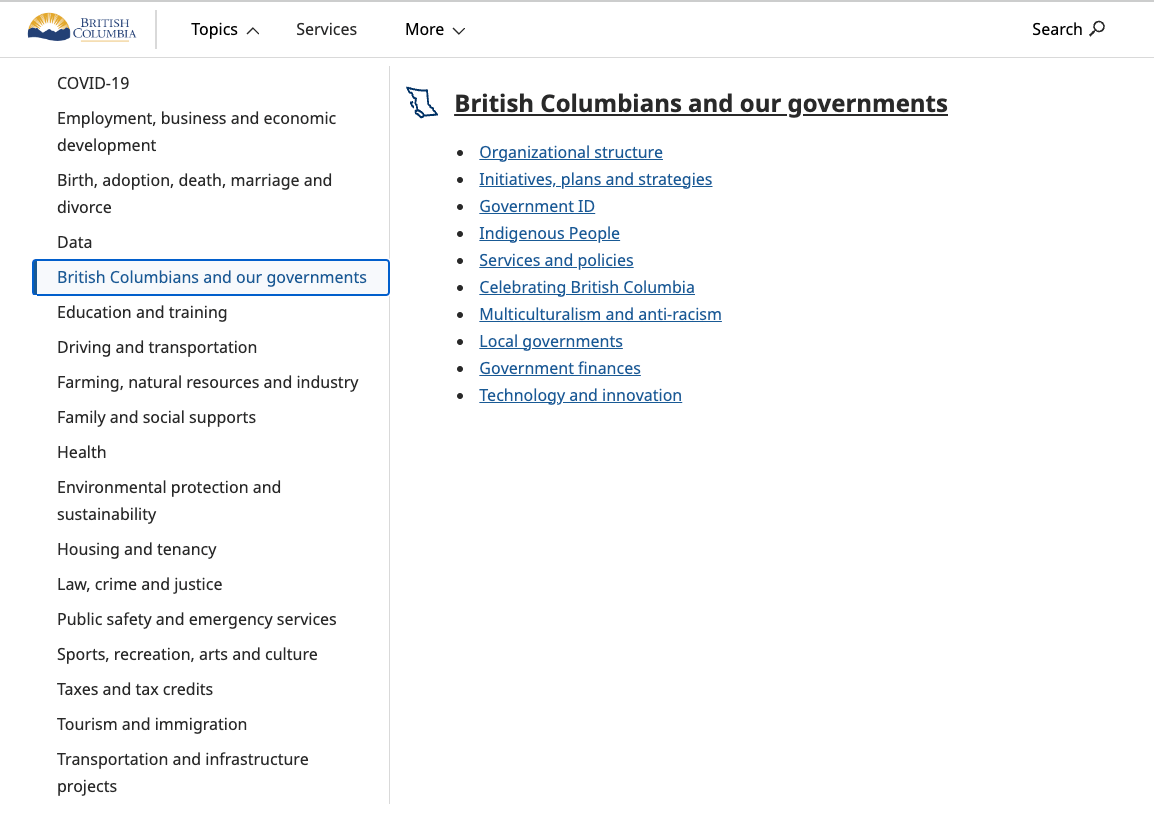This screenshot has height=824, width=1154.
Task: Select COVID-19 in the sidebar
Action: click(x=93, y=83)
